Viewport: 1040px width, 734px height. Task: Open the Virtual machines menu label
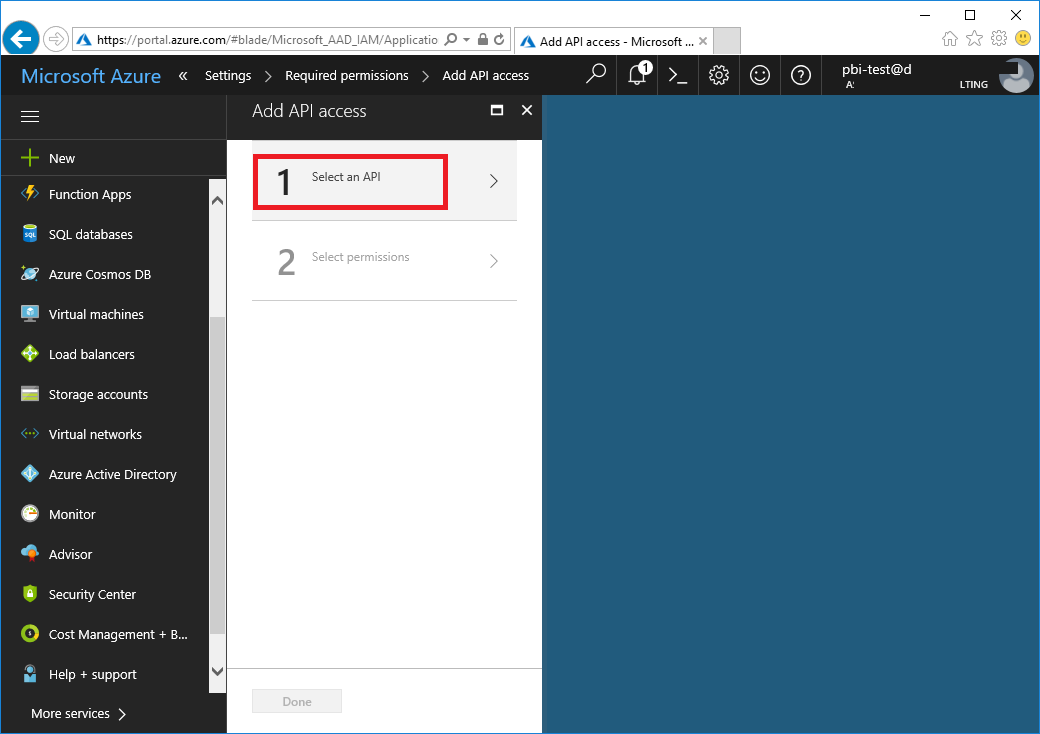96,314
